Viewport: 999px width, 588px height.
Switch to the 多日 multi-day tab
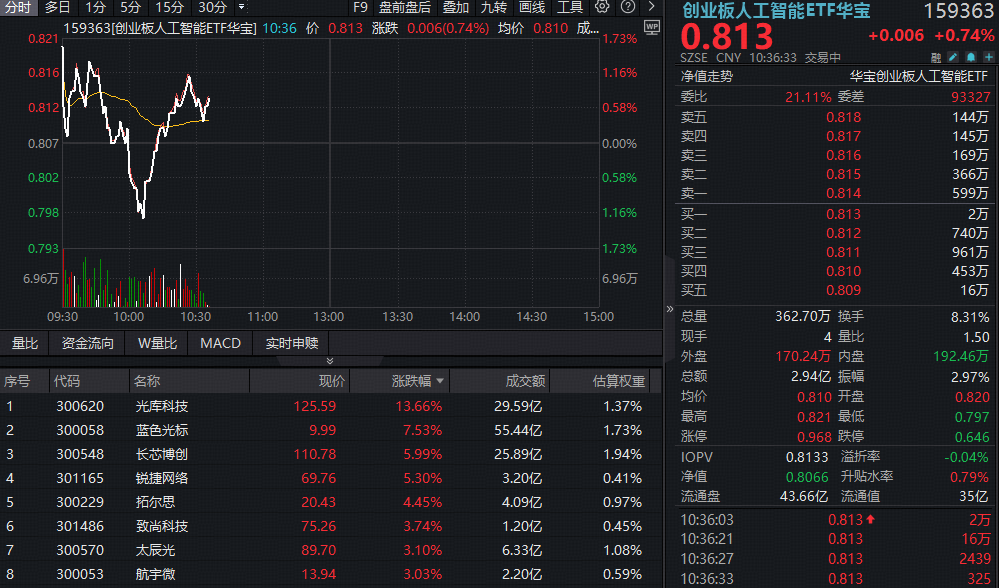tap(57, 7)
